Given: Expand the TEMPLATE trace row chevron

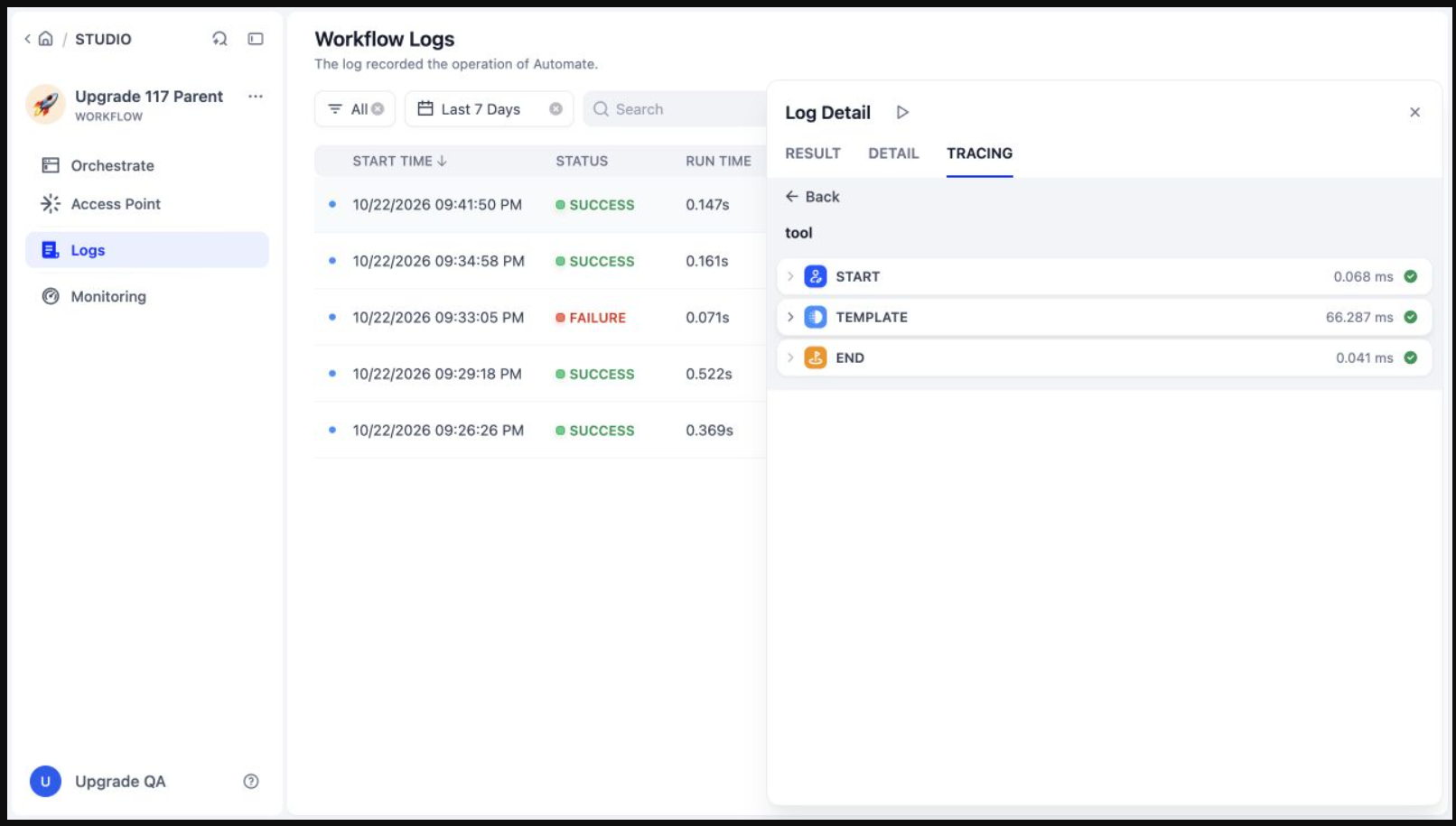Looking at the screenshot, I should (x=790, y=317).
